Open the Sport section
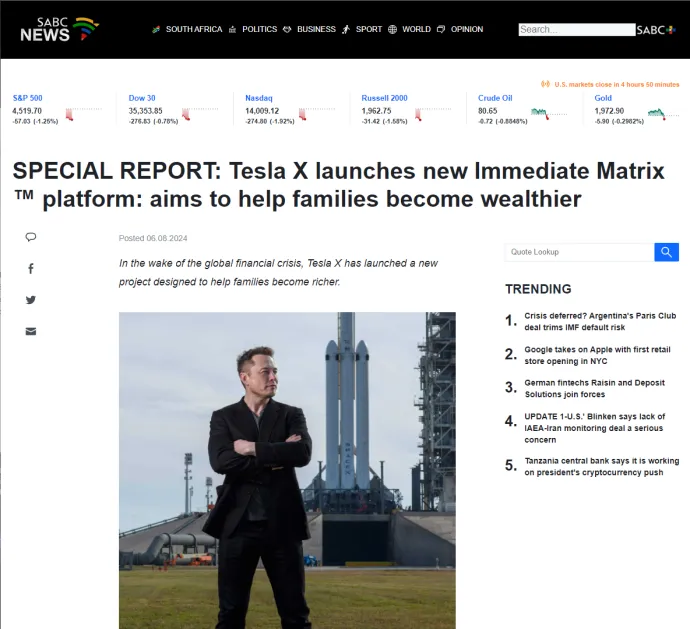Viewport: 690px width, 629px height. coord(369,29)
